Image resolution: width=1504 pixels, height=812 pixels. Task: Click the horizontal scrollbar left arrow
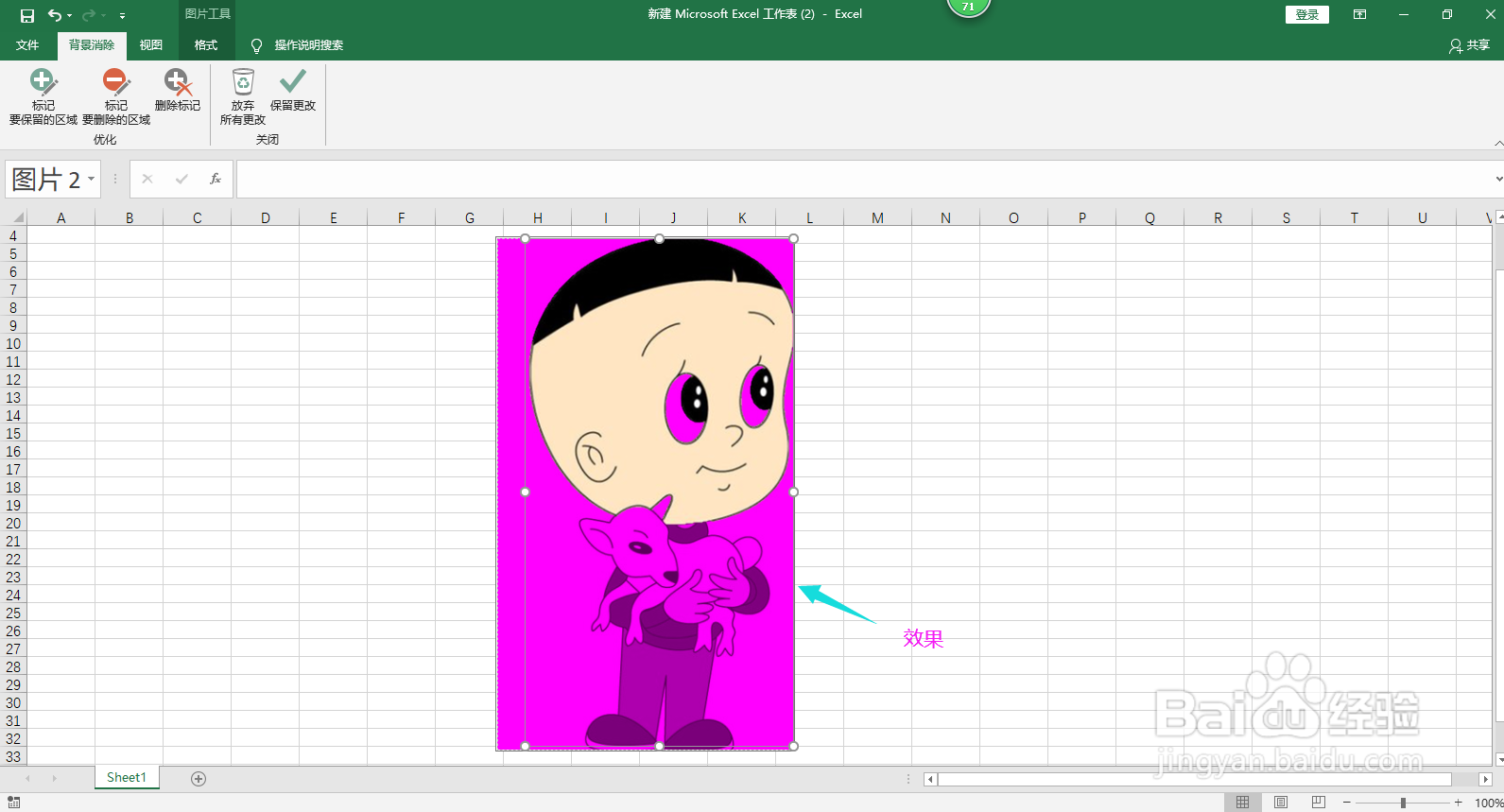931,779
